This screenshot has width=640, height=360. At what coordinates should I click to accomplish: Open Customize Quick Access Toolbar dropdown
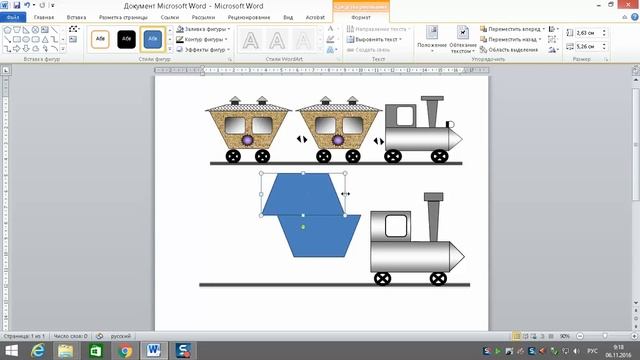point(53,6)
